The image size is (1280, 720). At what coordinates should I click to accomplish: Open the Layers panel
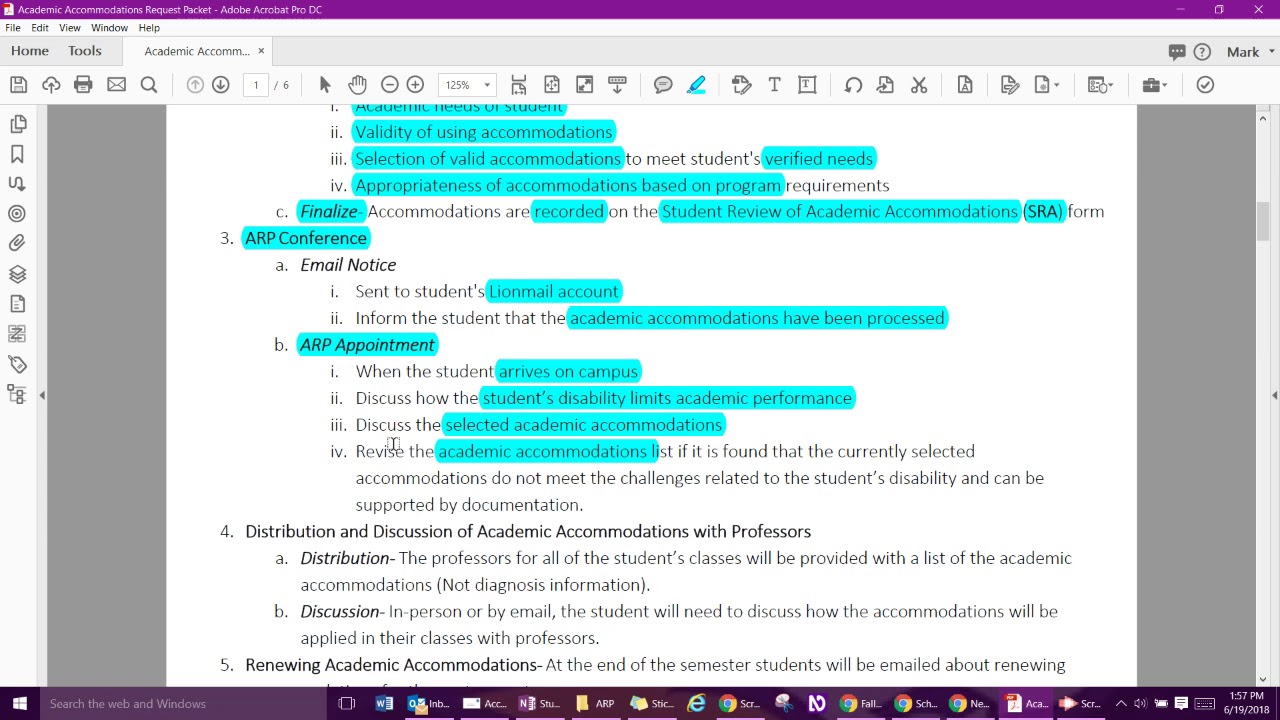click(x=17, y=274)
